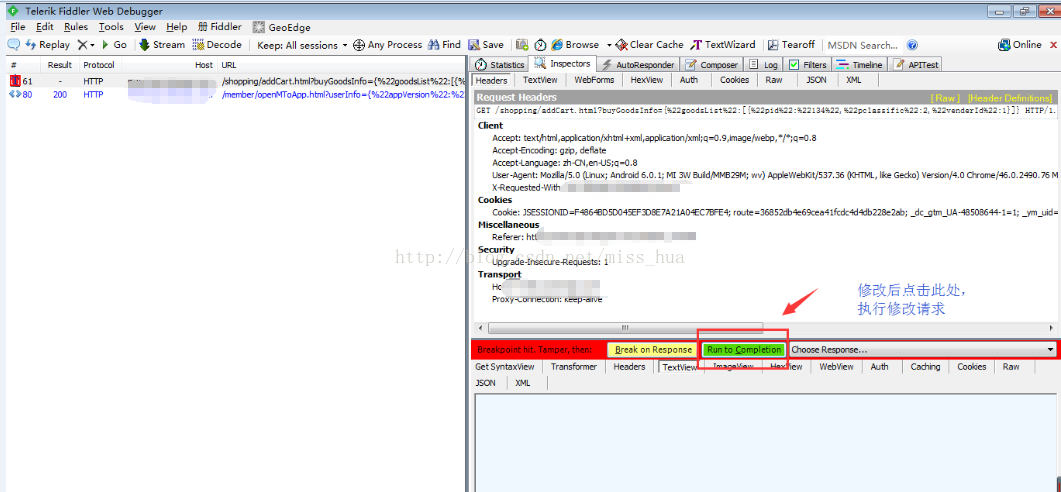The width and height of the screenshot is (1061, 492).
Task: Sort sessions by Protocol column header
Action: click(x=99, y=65)
